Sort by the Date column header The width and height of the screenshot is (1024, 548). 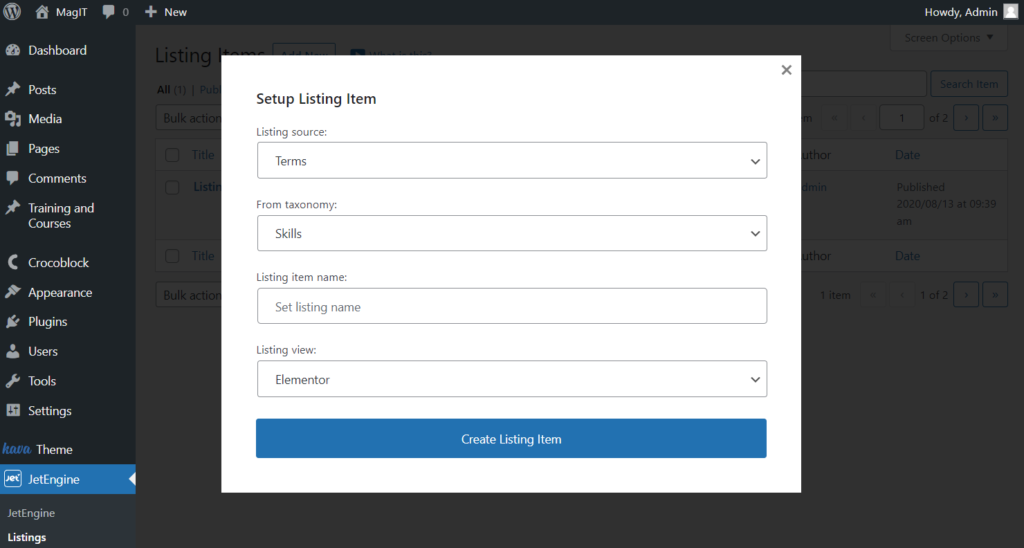(907, 155)
